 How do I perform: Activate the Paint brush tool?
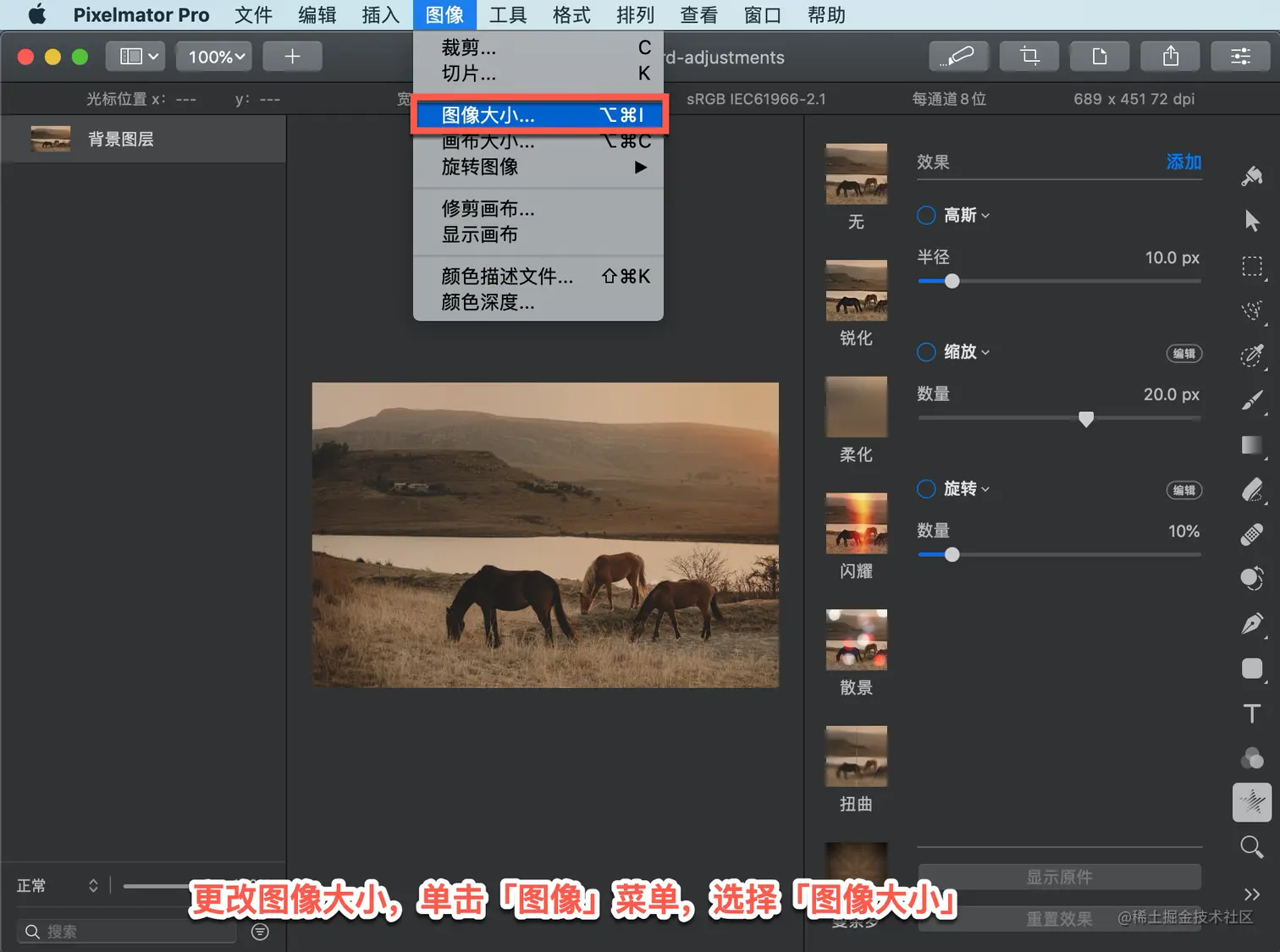[1252, 400]
